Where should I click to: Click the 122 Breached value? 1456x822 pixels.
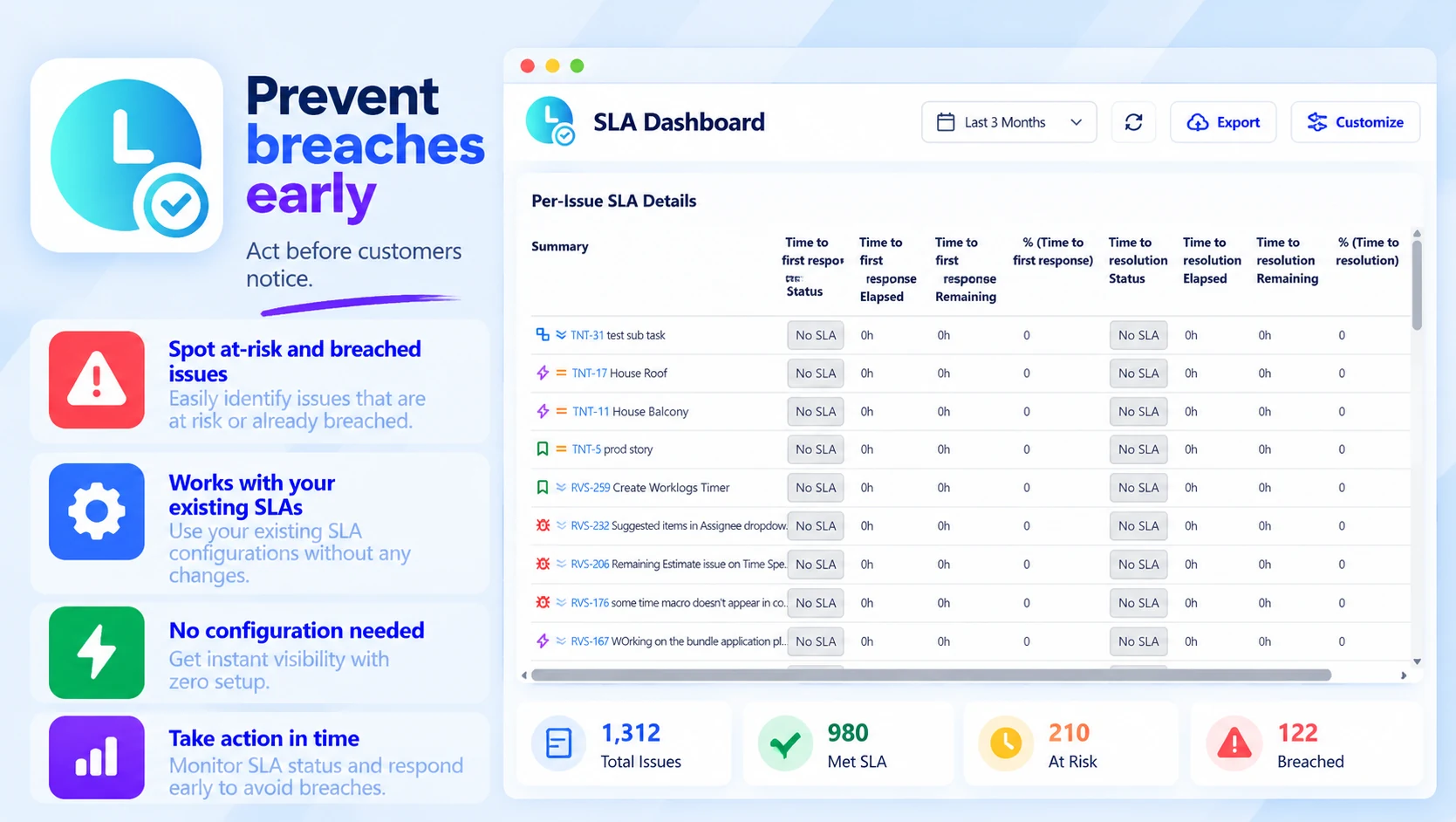pyautogui.click(x=1297, y=733)
